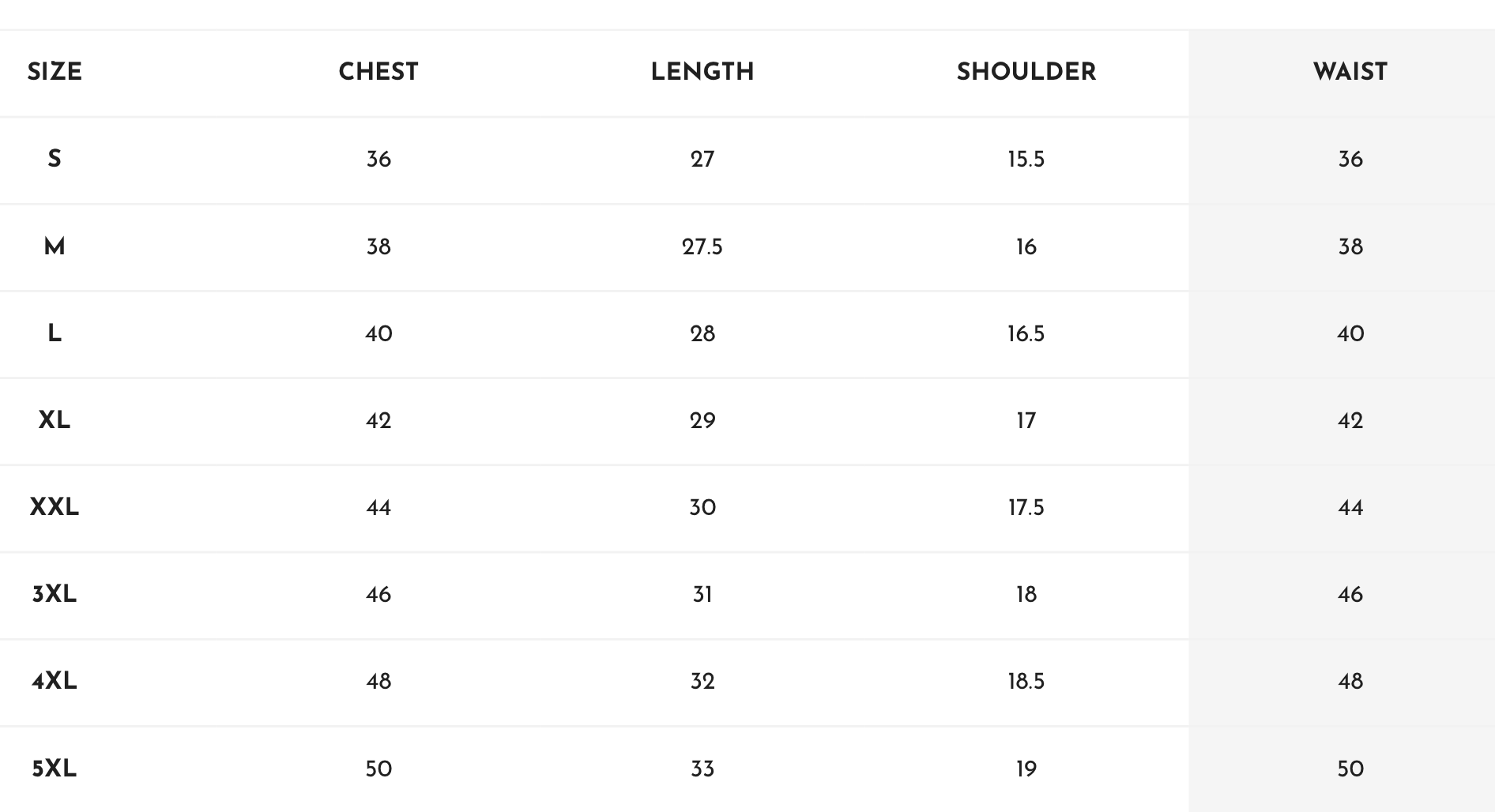This screenshot has height=812, width=1495.
Task: Click the LENGTH column header
Action: [702, 72]
